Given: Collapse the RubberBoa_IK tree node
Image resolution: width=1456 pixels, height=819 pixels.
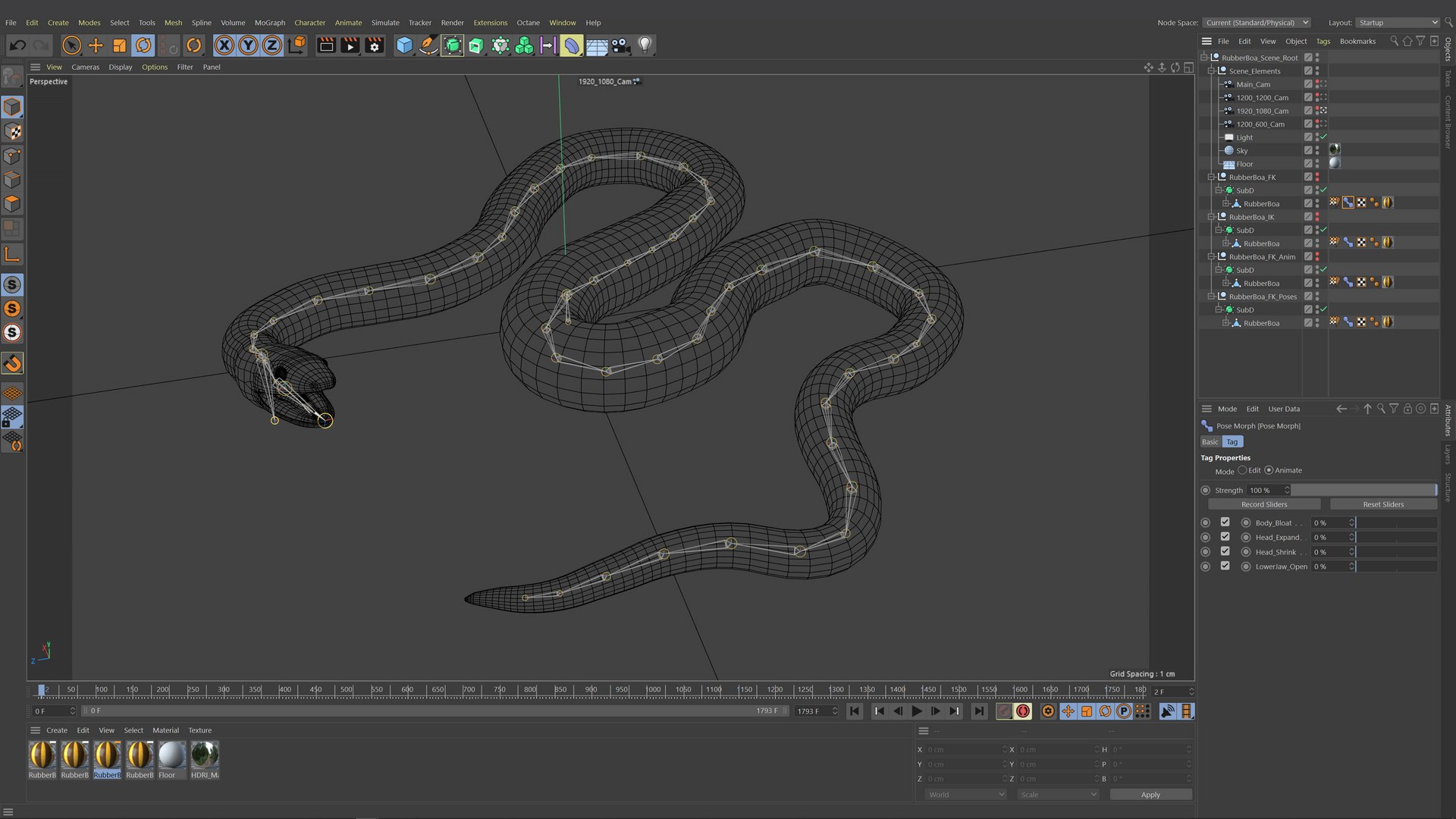Looking at the screenshot, I should click(x=1211, y=217).
